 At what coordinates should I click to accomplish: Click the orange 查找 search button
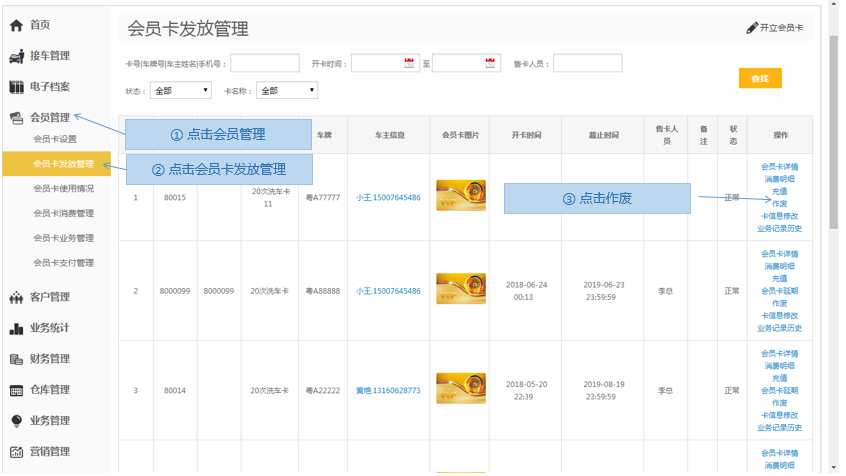click(x=760, y=78)
